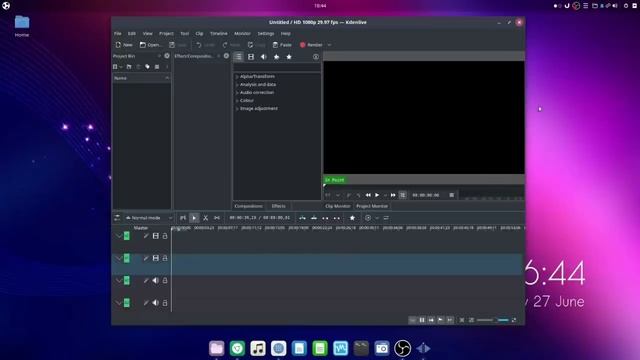
Task: Open the Monitor menu
Action: coord(242,33)
